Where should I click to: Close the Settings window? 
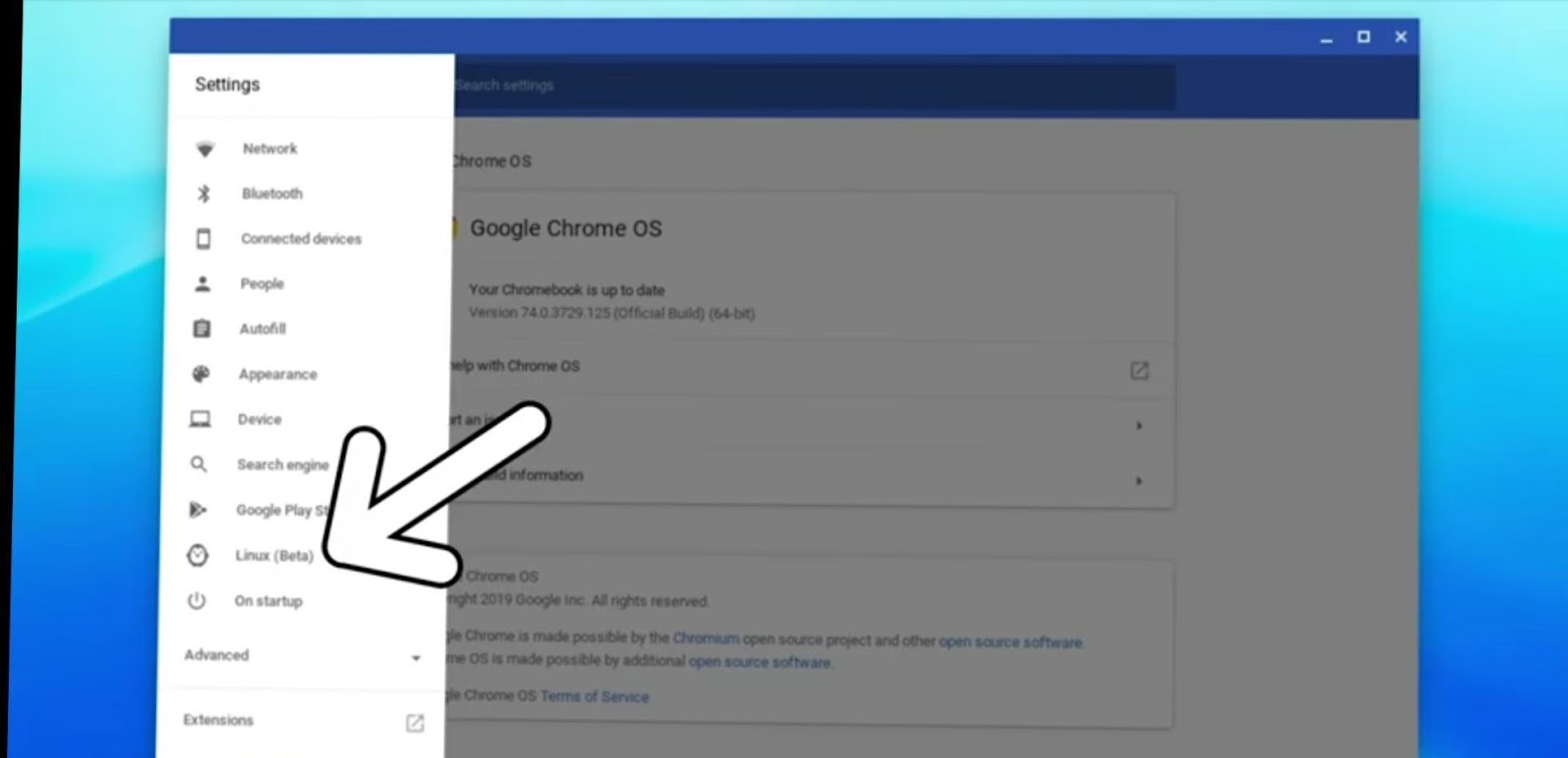(1400, 36)
